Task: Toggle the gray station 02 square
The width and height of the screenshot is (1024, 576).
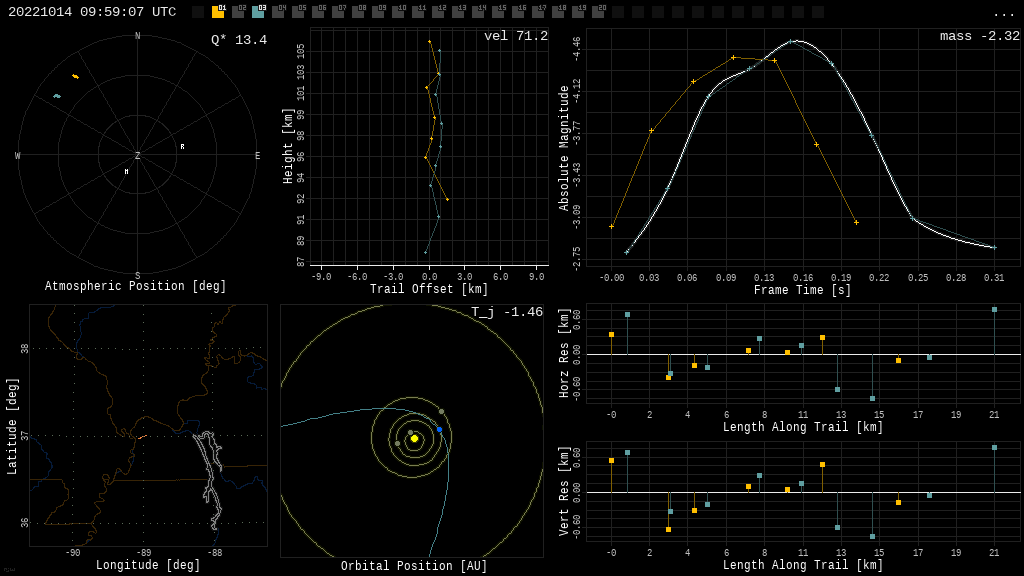Action: 238,12
